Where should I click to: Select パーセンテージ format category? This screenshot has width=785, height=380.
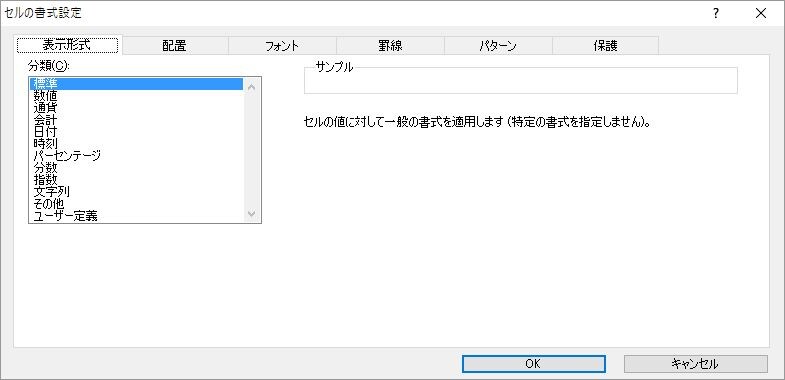pos(137,156)
